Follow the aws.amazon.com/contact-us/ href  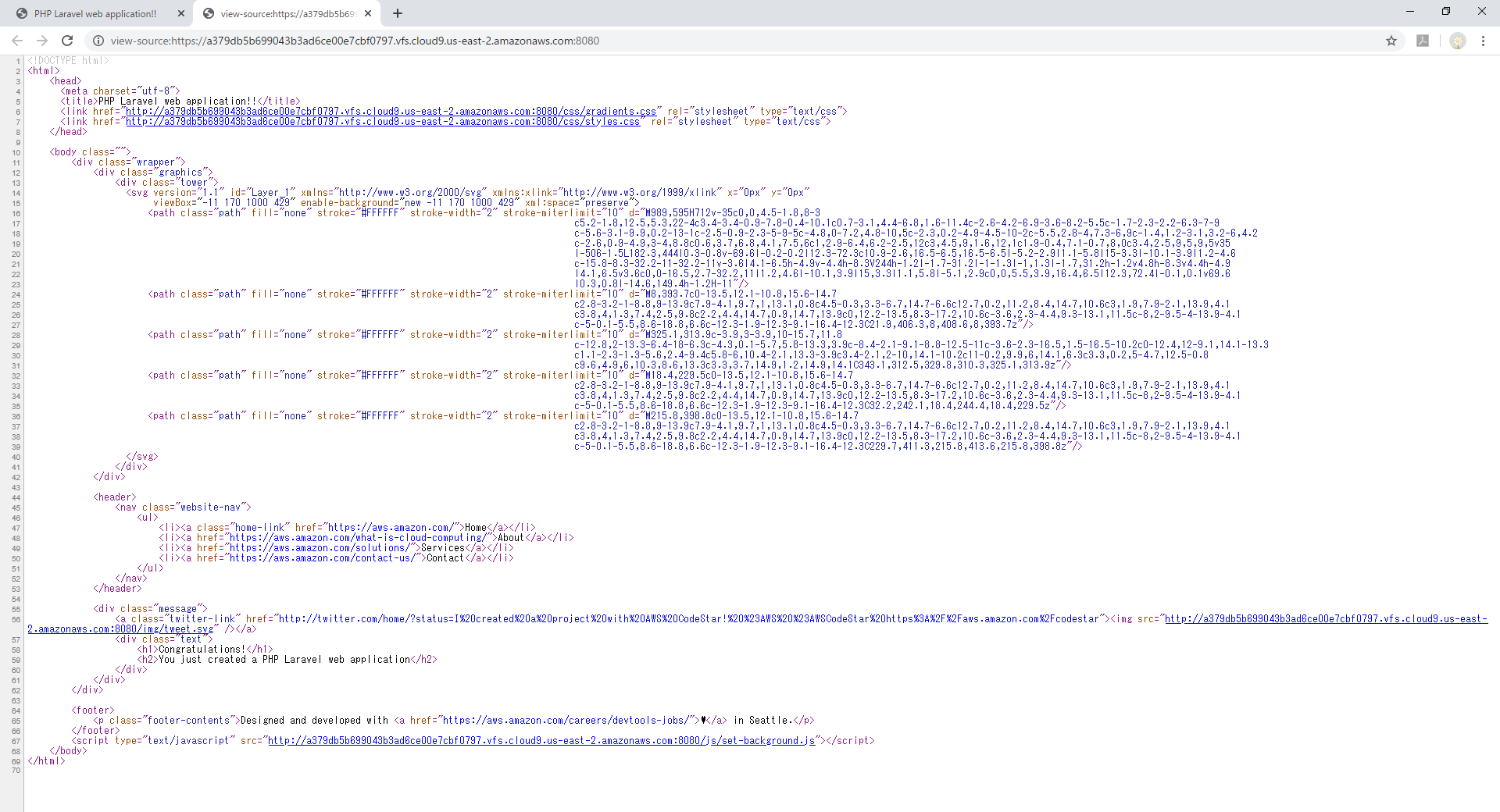point(321,558)
